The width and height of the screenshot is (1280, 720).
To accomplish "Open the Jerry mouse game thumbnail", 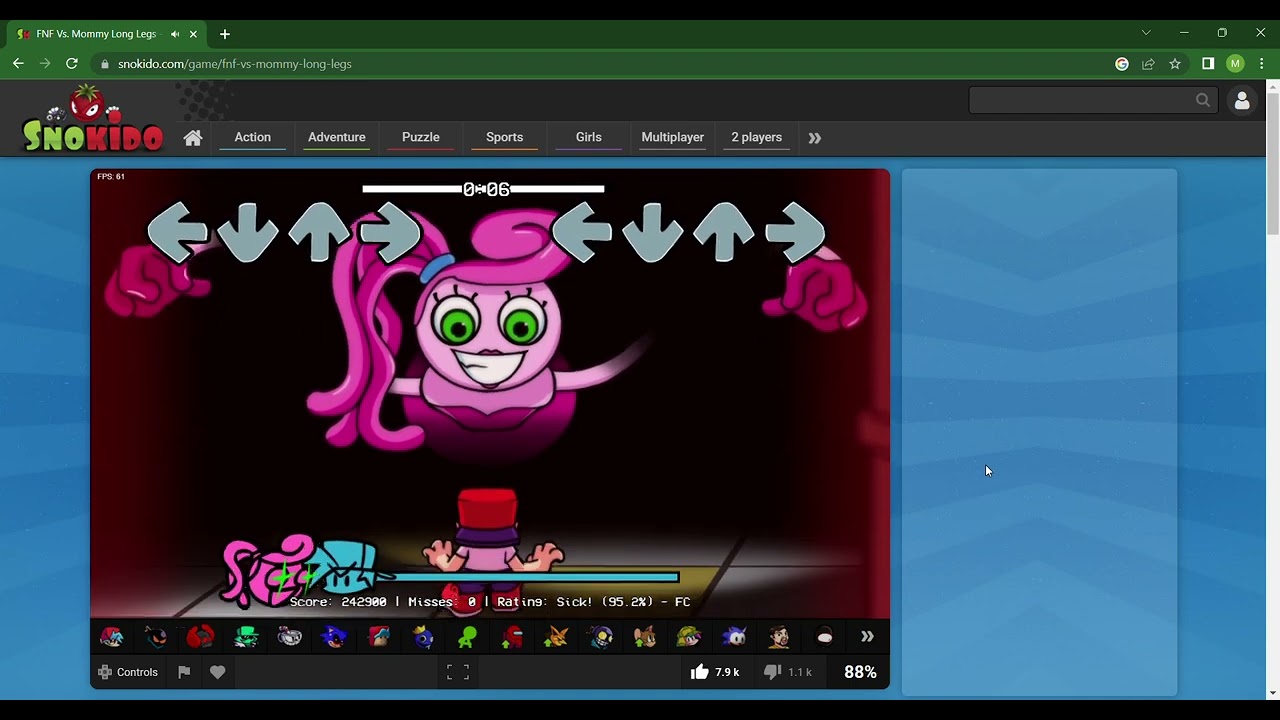I will point(645,636).
